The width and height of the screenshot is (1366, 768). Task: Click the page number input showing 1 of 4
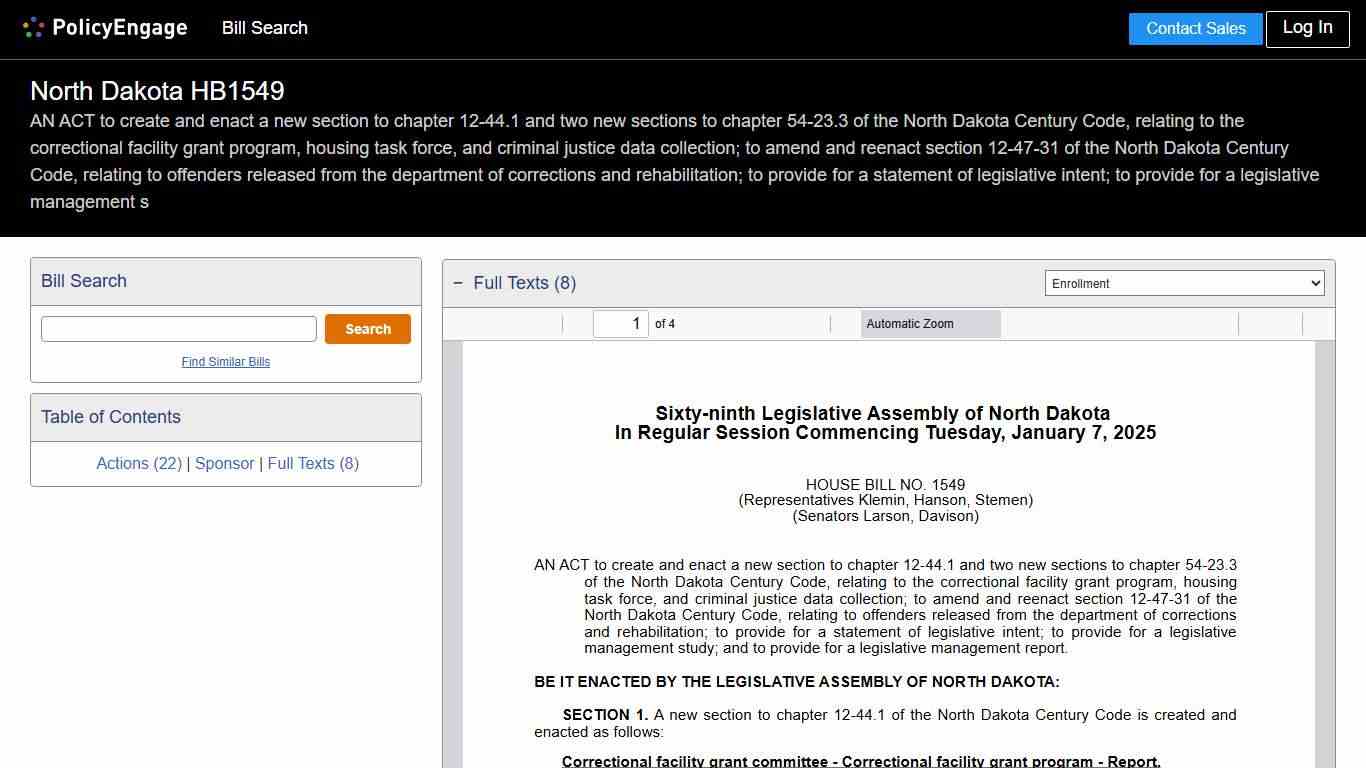pyautogui.click(x=620, y=323)
